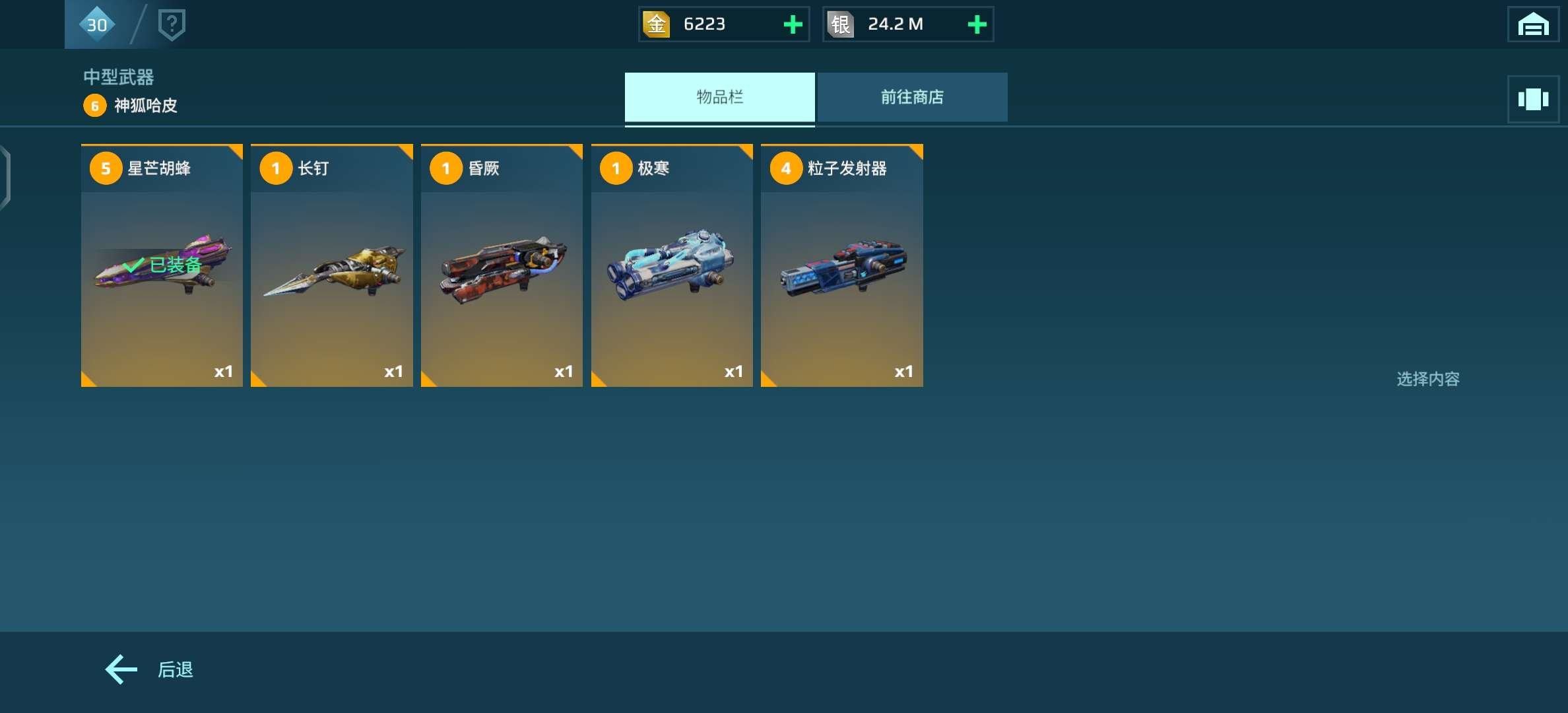Screen dimensions: 1568x713
Task: Go back with the 后退 button
Action: click(149, 669)
